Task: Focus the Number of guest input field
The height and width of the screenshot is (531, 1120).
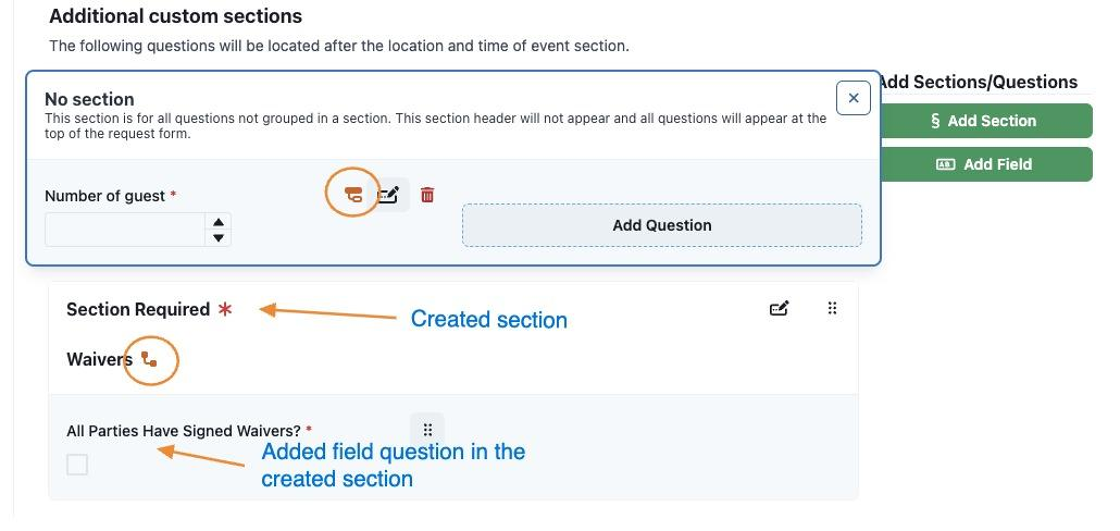Action: tap(125, 229)
